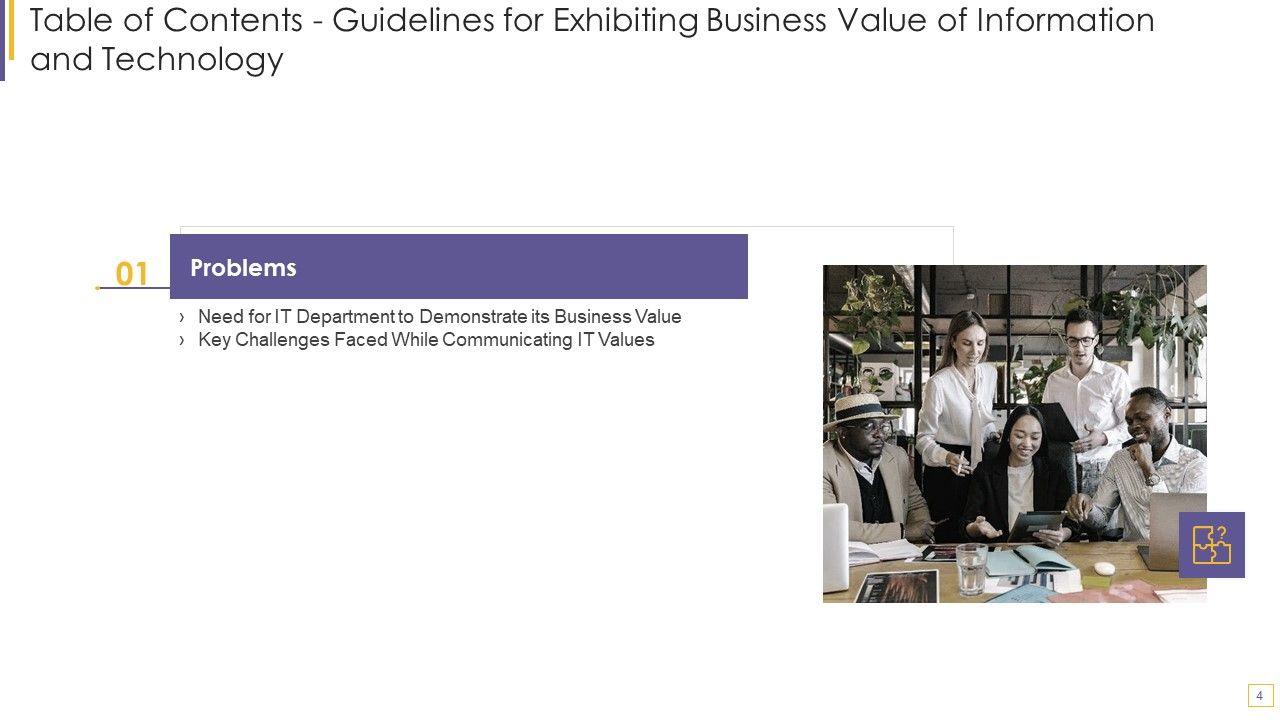Click the yellow section number "01"
The height and width of the screenshot is (720, 1280).
pos(132,273)
